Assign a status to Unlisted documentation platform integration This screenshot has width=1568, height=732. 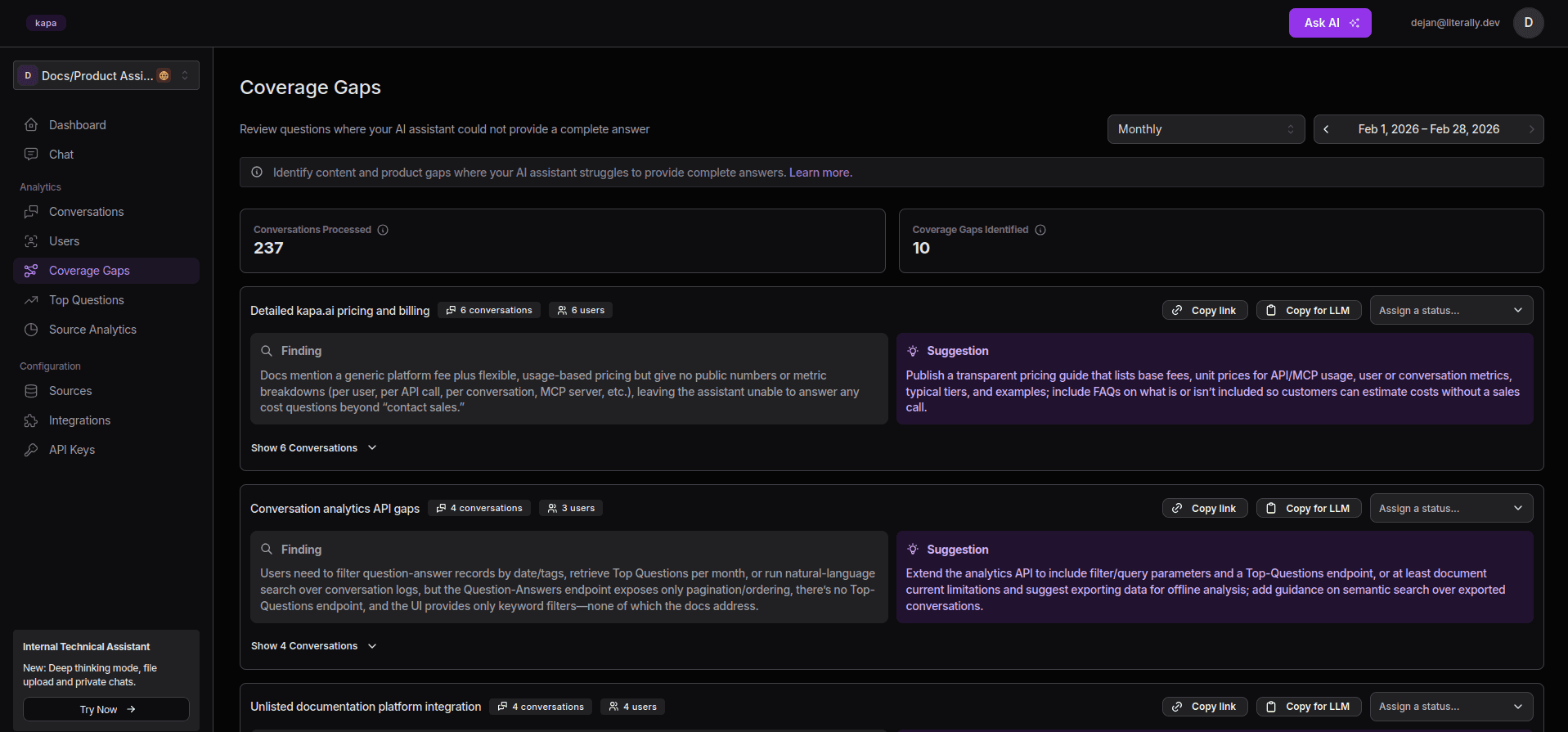click(1451, 706)
